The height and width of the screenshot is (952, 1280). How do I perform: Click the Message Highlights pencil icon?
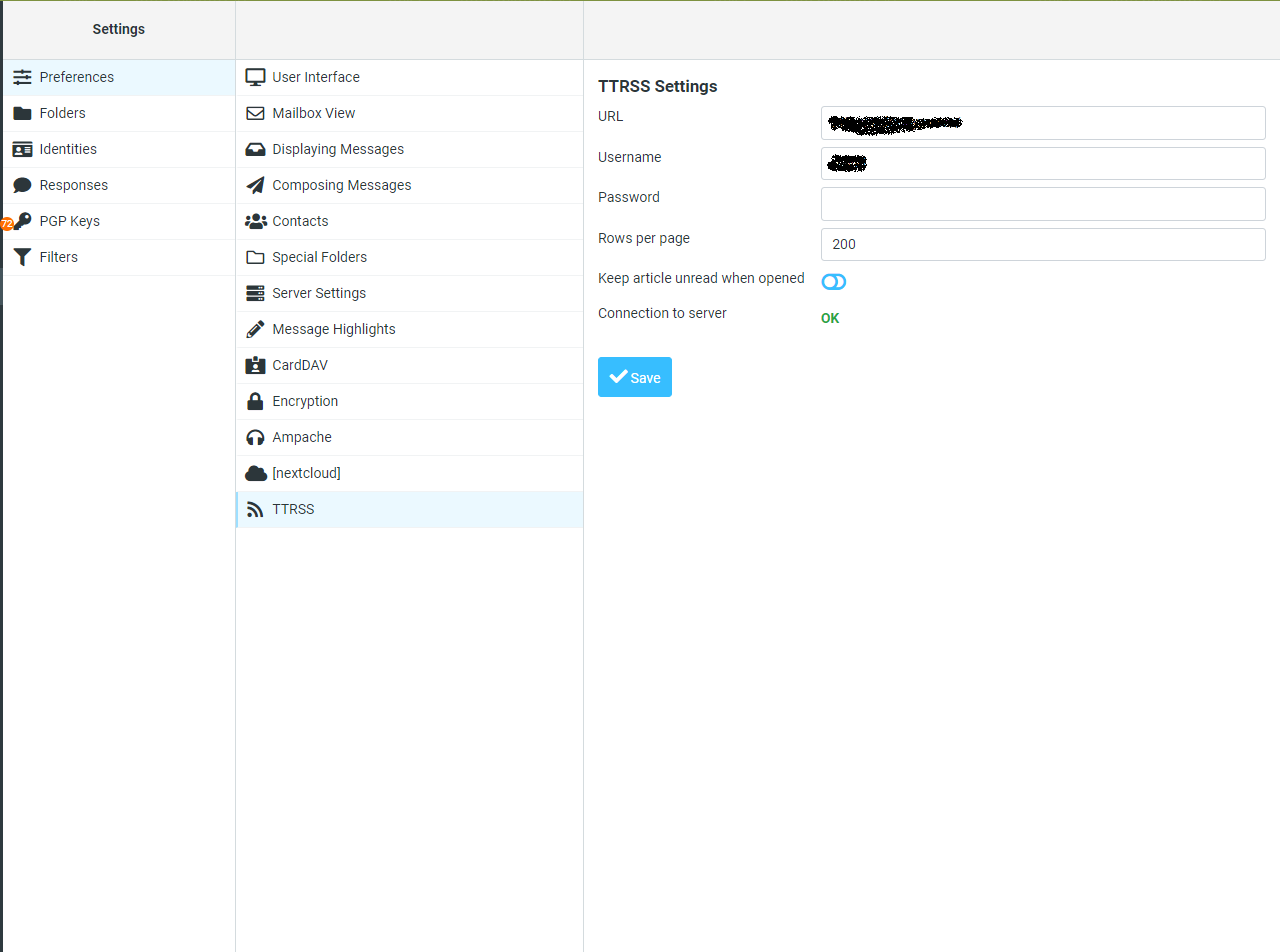point(255,329)
